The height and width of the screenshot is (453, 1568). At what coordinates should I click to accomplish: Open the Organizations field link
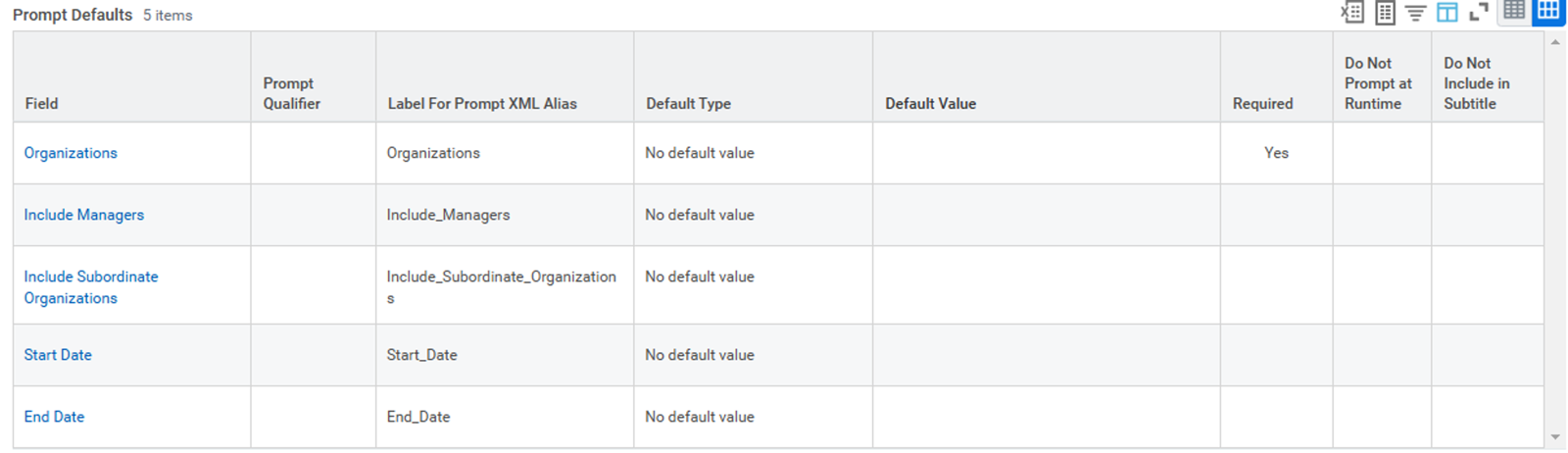tap(71, 153)
